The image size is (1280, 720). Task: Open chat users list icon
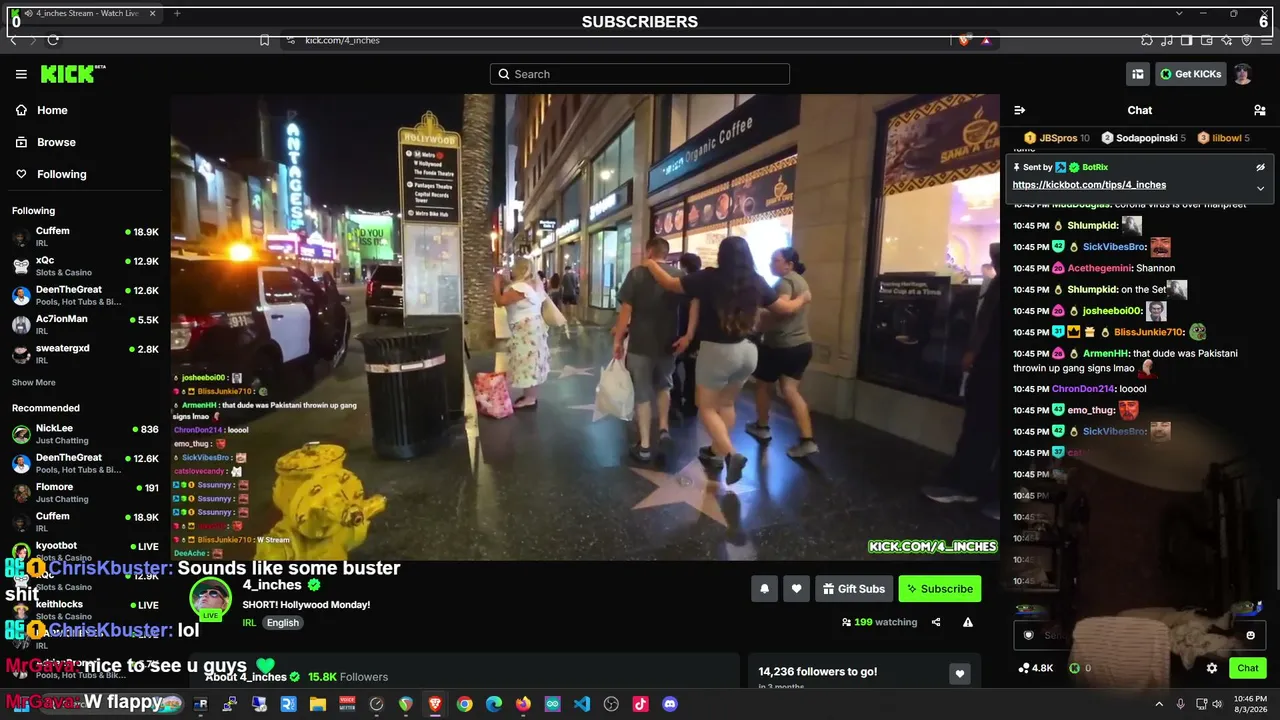[x=1260, y=110]
